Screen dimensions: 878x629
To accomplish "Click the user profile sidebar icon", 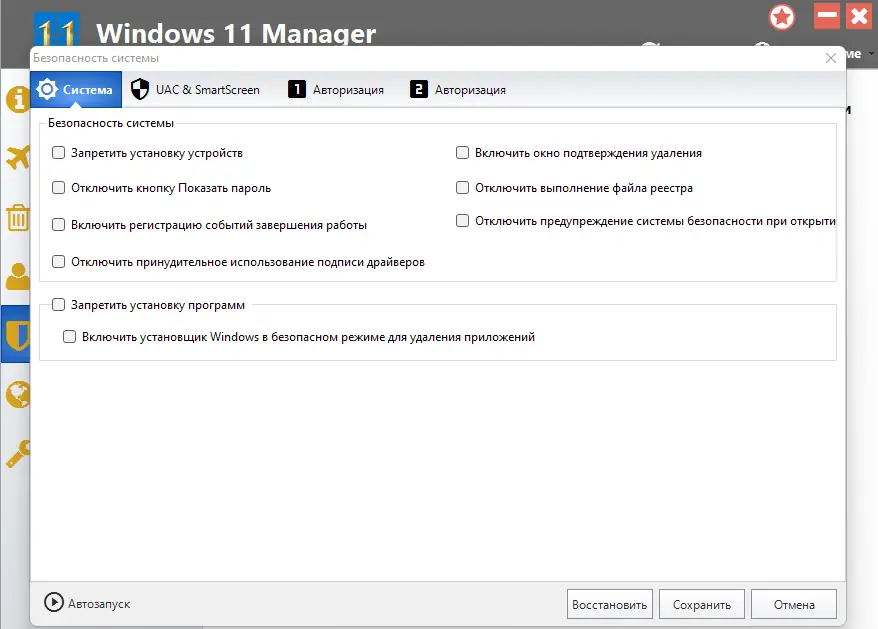I will click(x=16, y=275).
